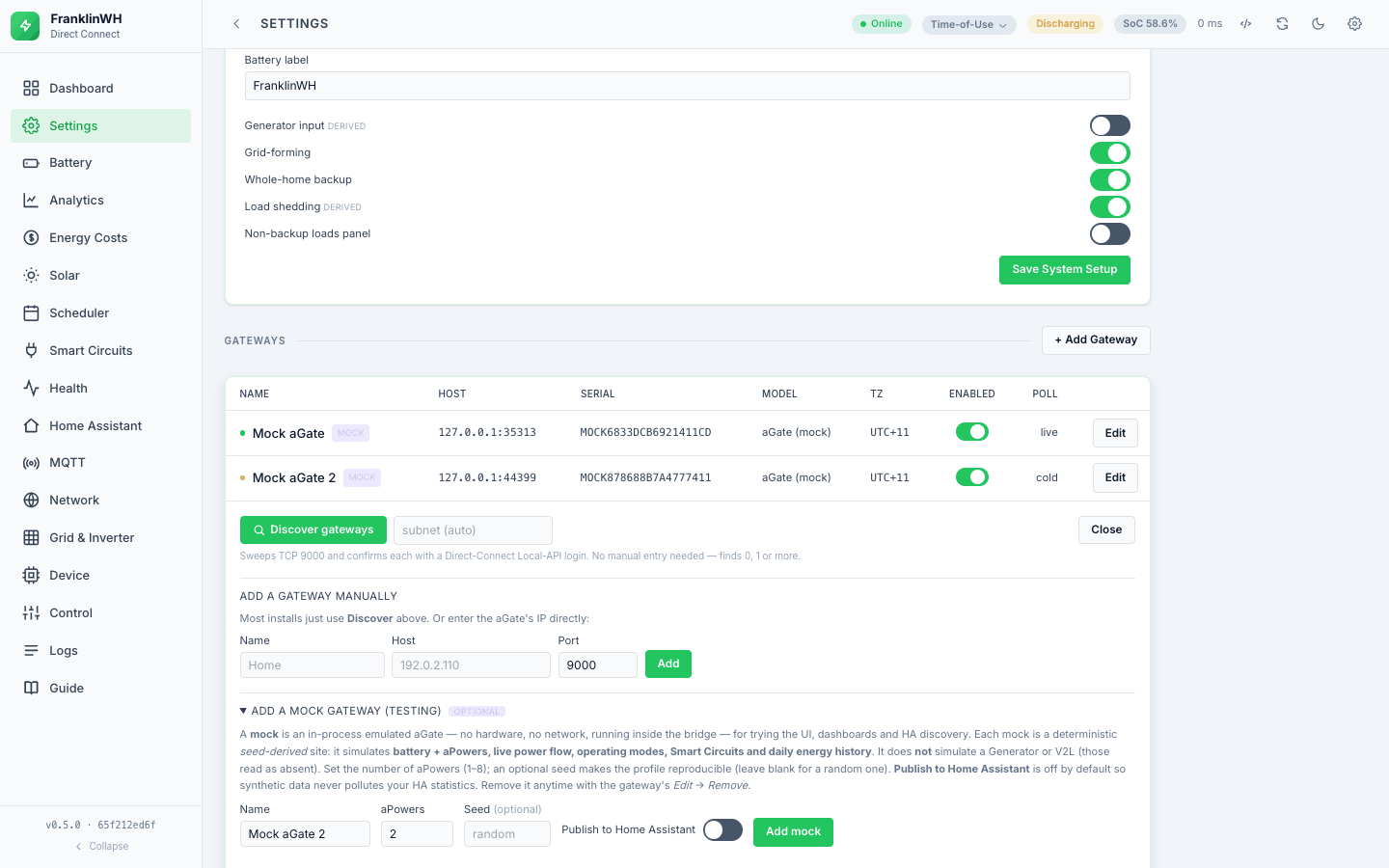Click the Discharging status badge
The image size is (1389, 868).
(1065, 24)
